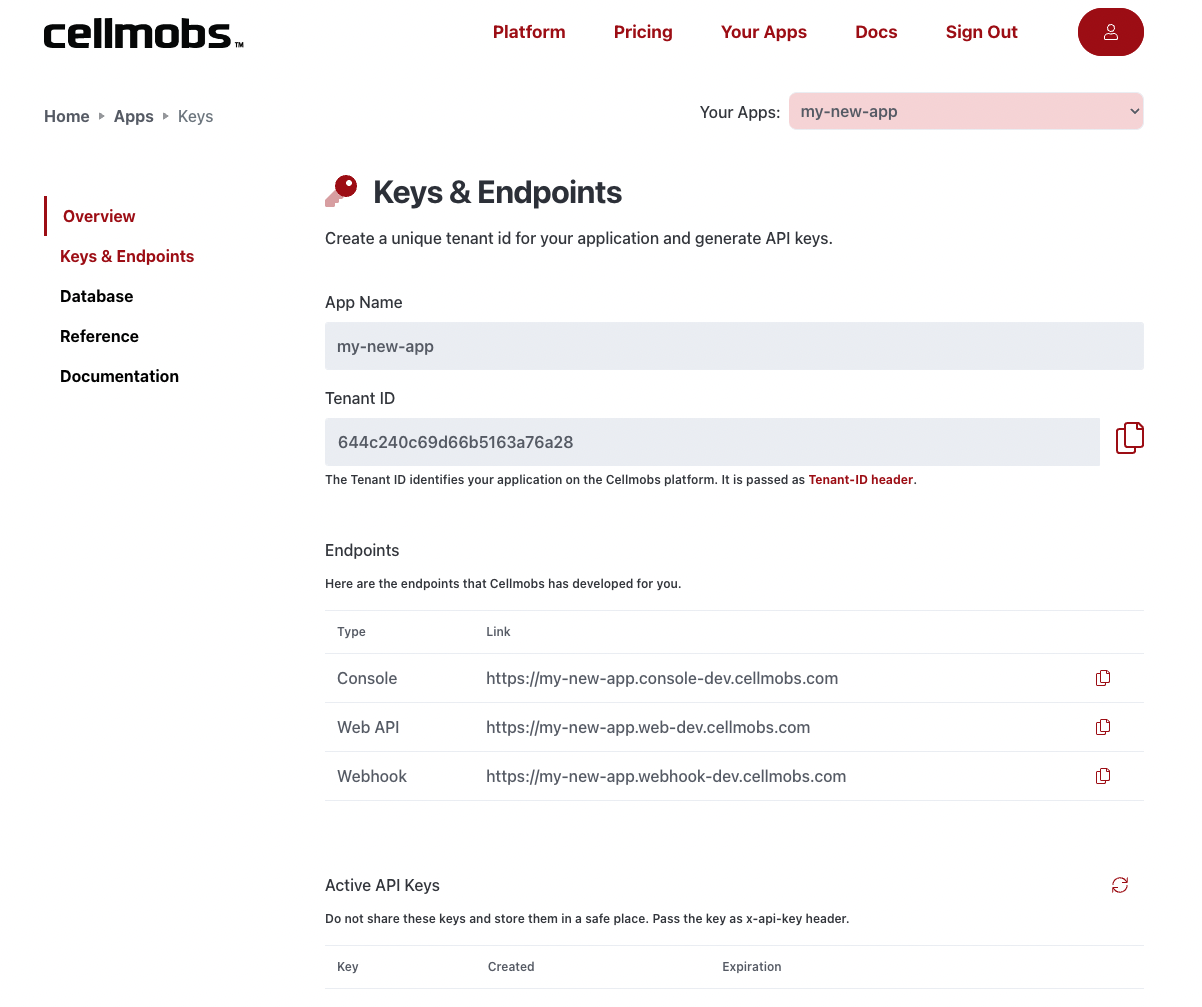
Task: Click Sign Out
Action: pyautogui.click(x=982, y=32)
